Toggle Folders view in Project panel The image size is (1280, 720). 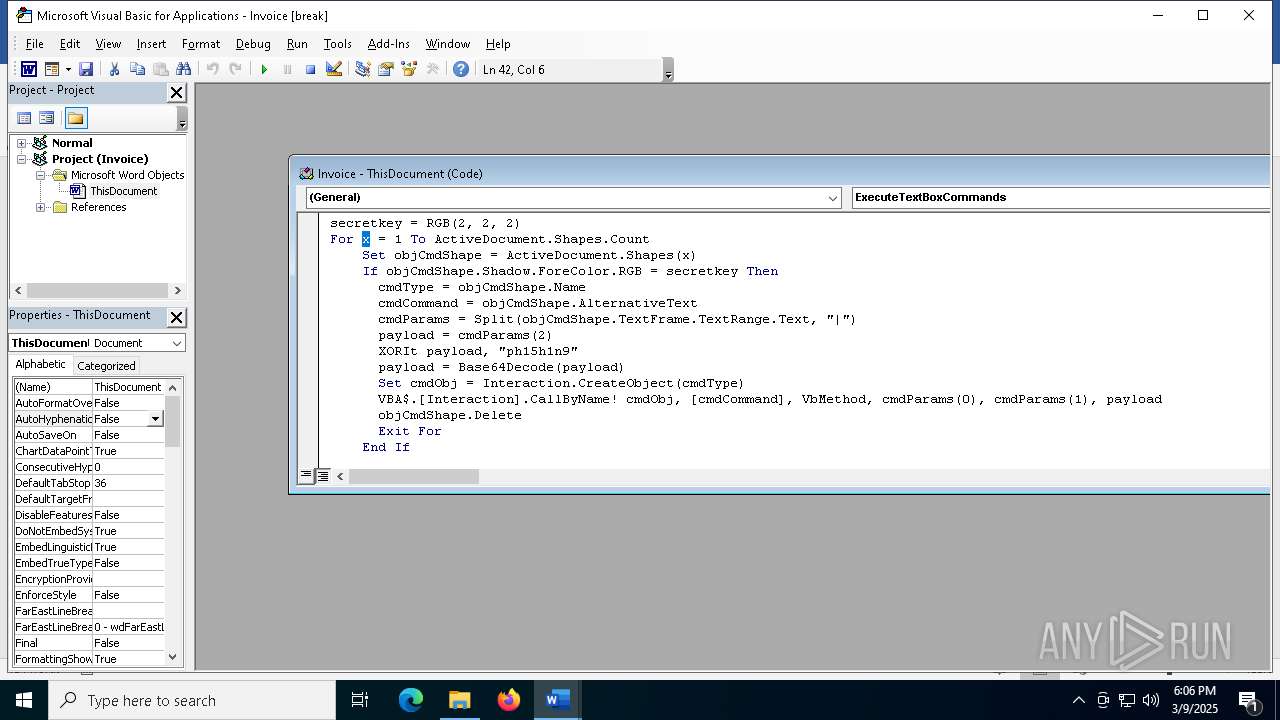pos(76,118)
